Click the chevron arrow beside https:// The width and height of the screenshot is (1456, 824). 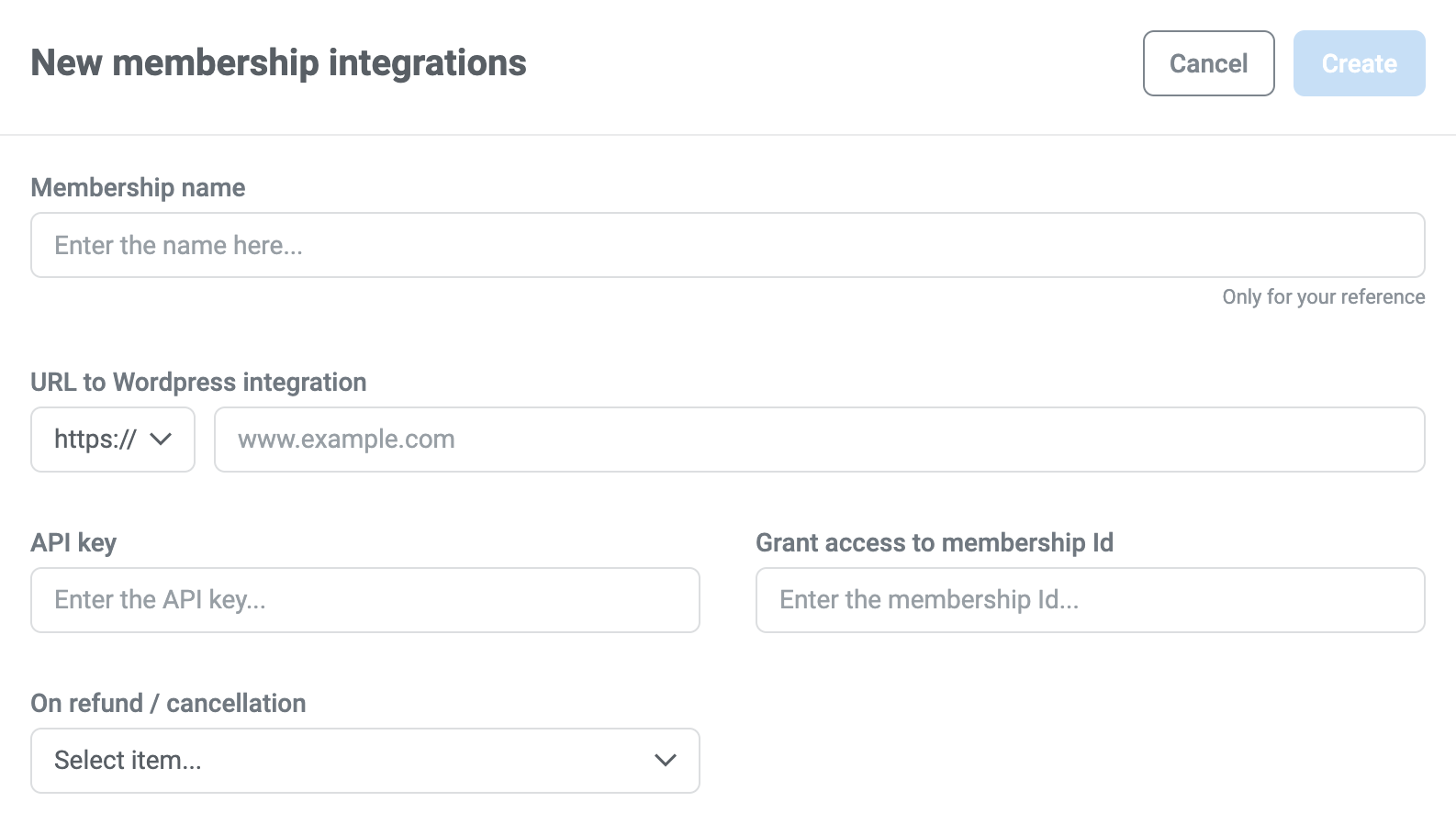161,440
